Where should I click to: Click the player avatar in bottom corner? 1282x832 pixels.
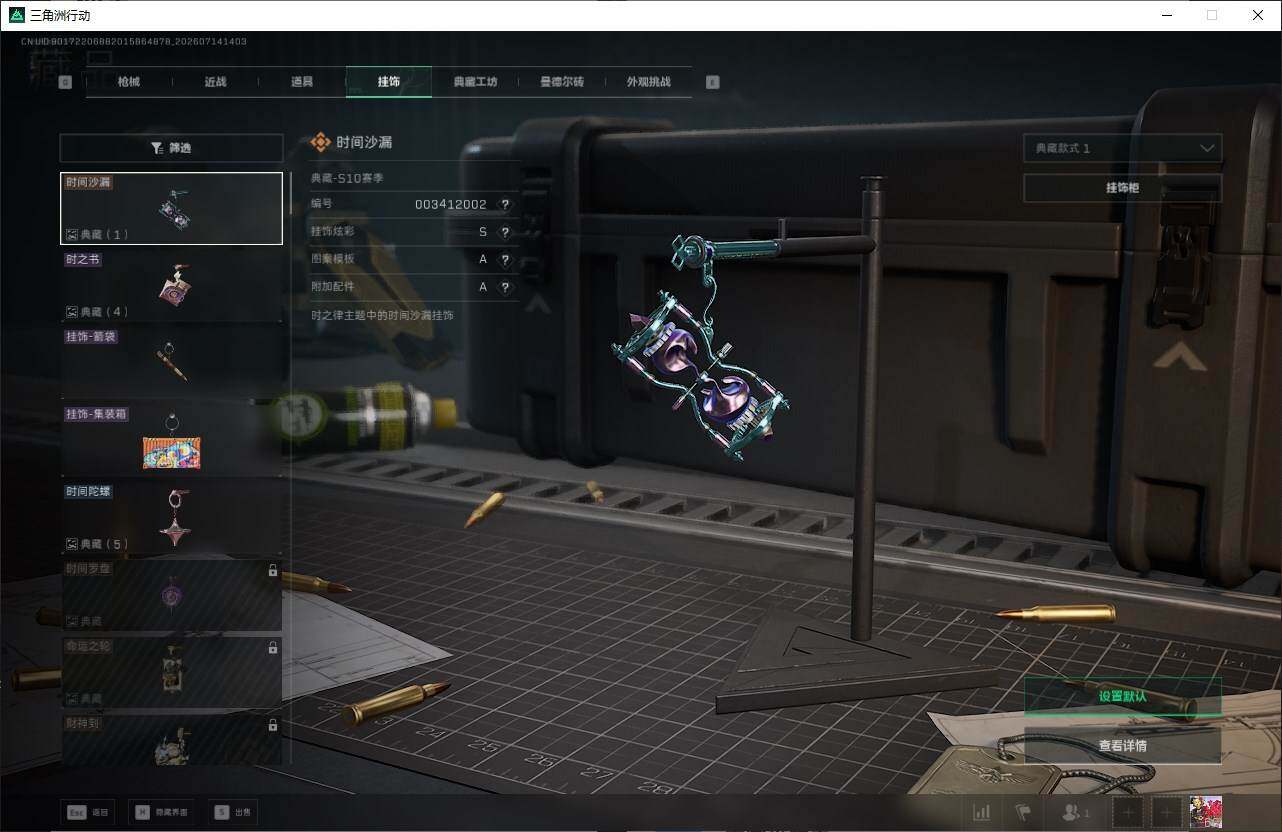coord(1206,812)
